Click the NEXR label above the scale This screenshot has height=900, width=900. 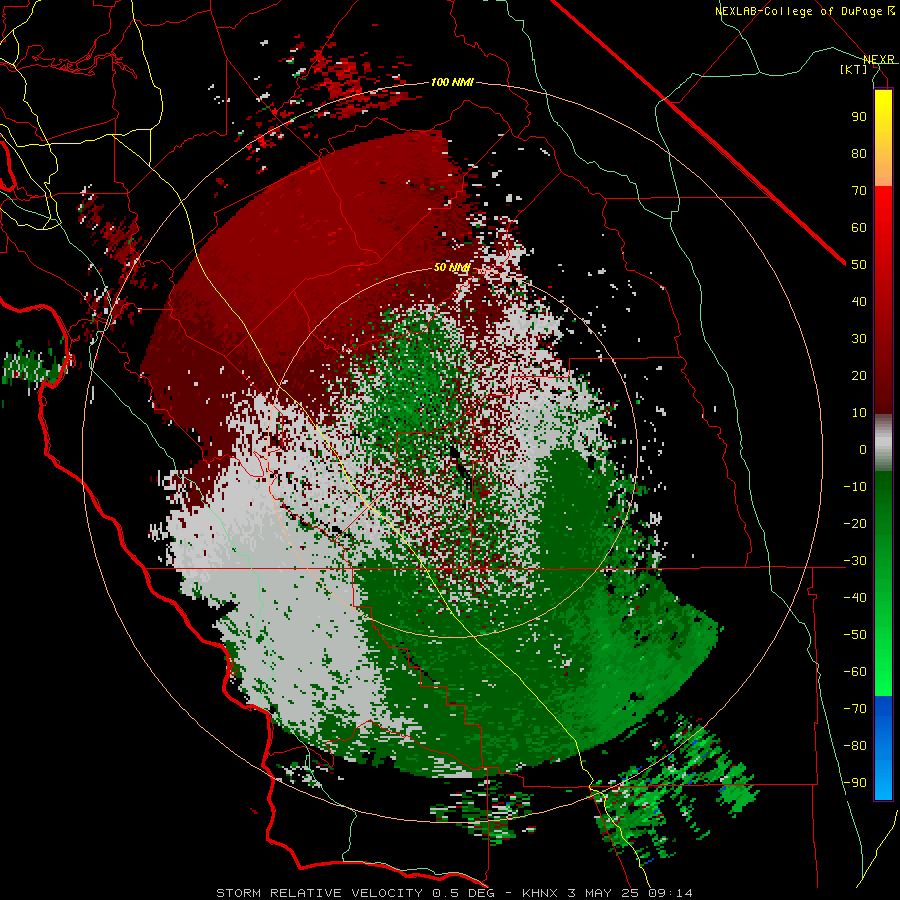tap(879, 59)
